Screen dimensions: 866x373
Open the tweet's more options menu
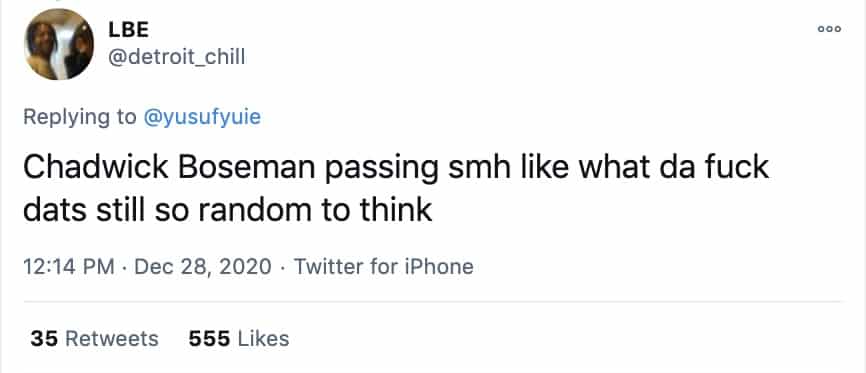click(x=830, y=29)
